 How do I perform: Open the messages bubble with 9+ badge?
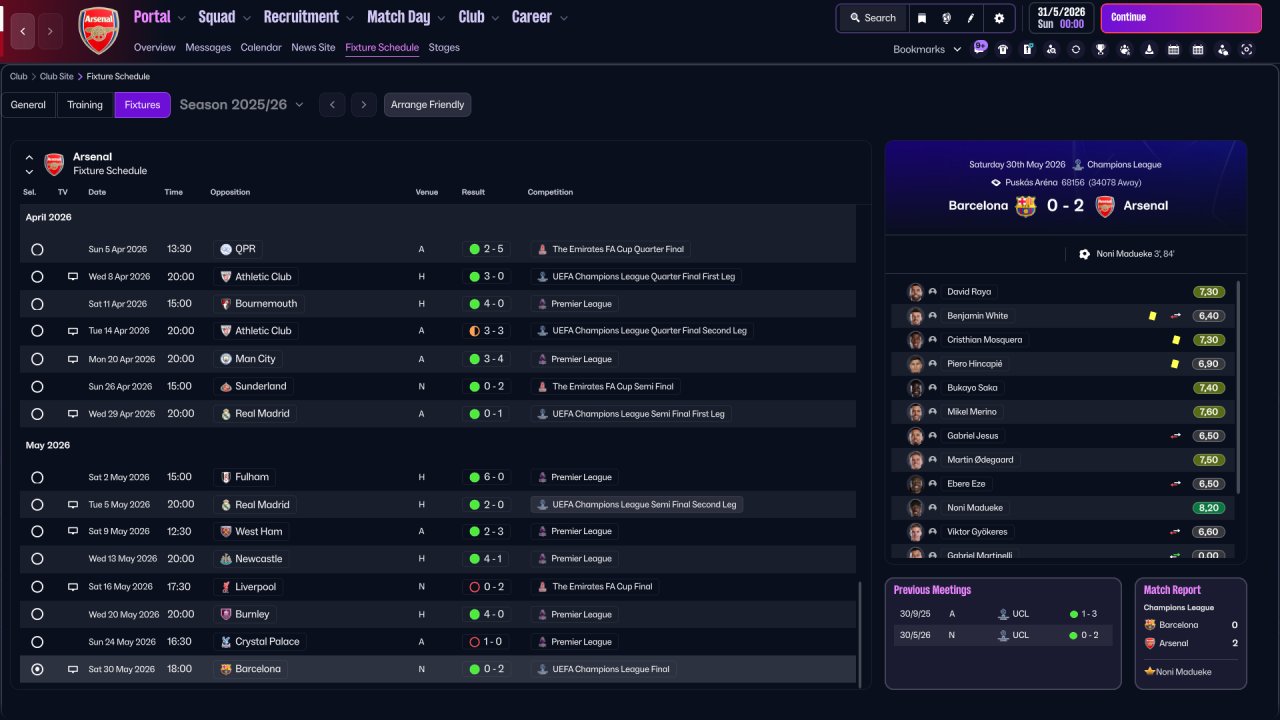979,49
